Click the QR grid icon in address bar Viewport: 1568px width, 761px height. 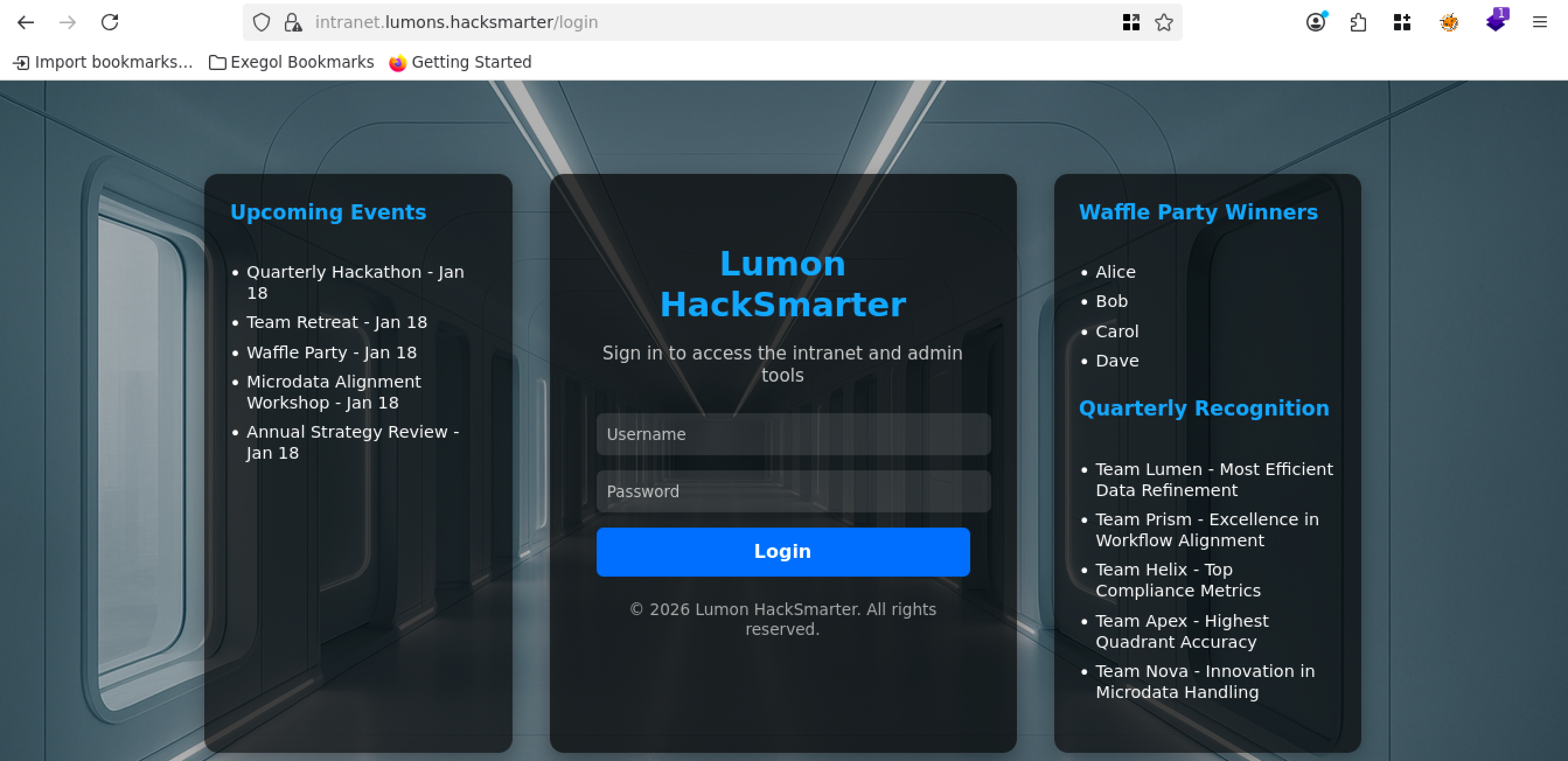coord(1130,23)
